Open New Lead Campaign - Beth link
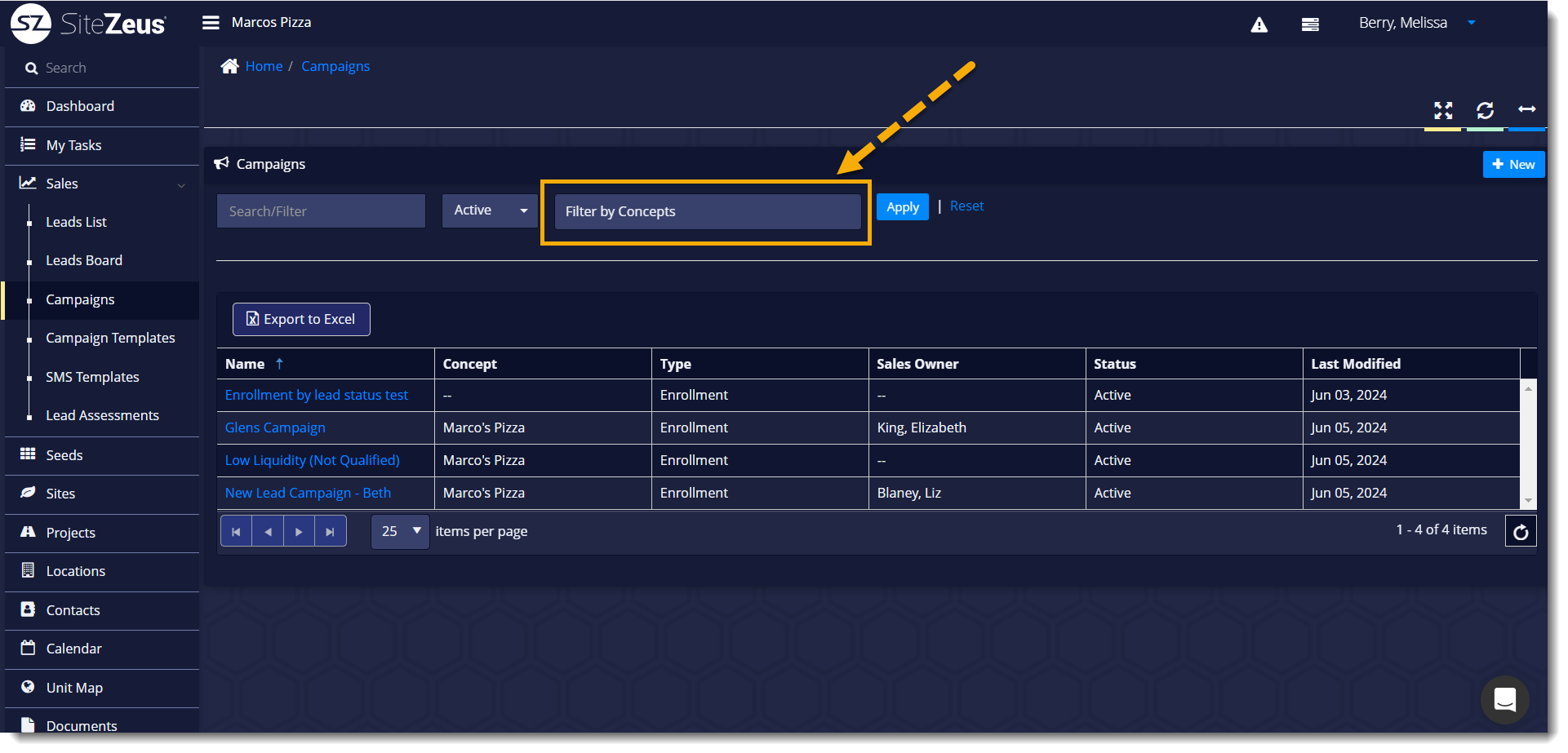Screen dimensions: 1568x753 308,493
